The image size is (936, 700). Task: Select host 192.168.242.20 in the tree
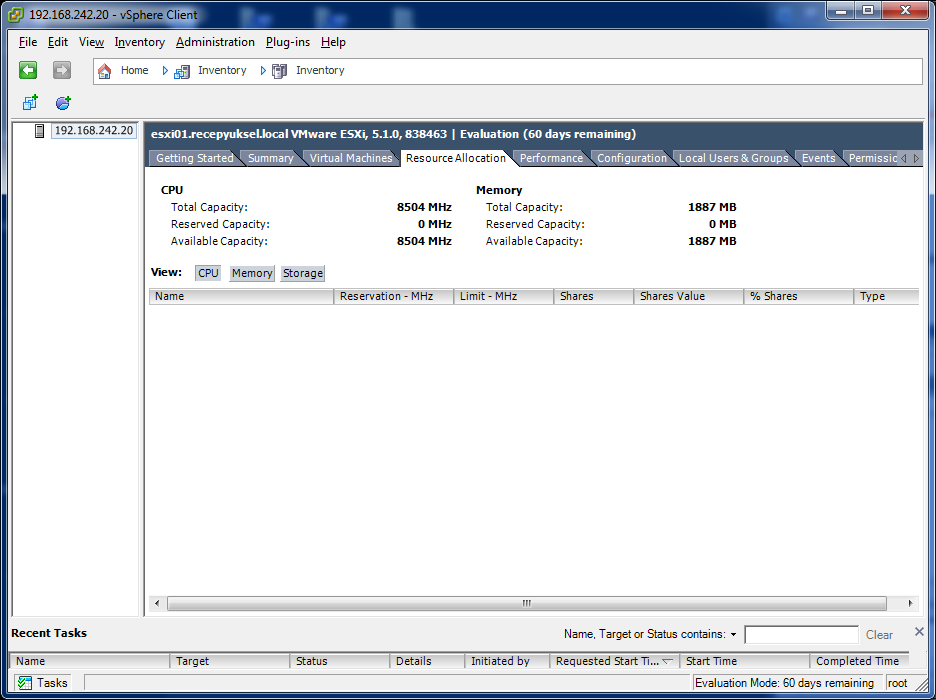tap(94, 131)
